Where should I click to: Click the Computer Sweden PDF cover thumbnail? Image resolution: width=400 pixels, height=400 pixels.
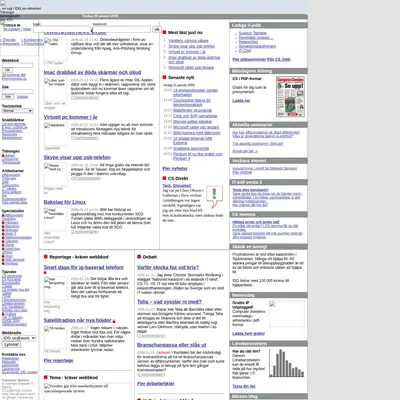pos(290,97)
